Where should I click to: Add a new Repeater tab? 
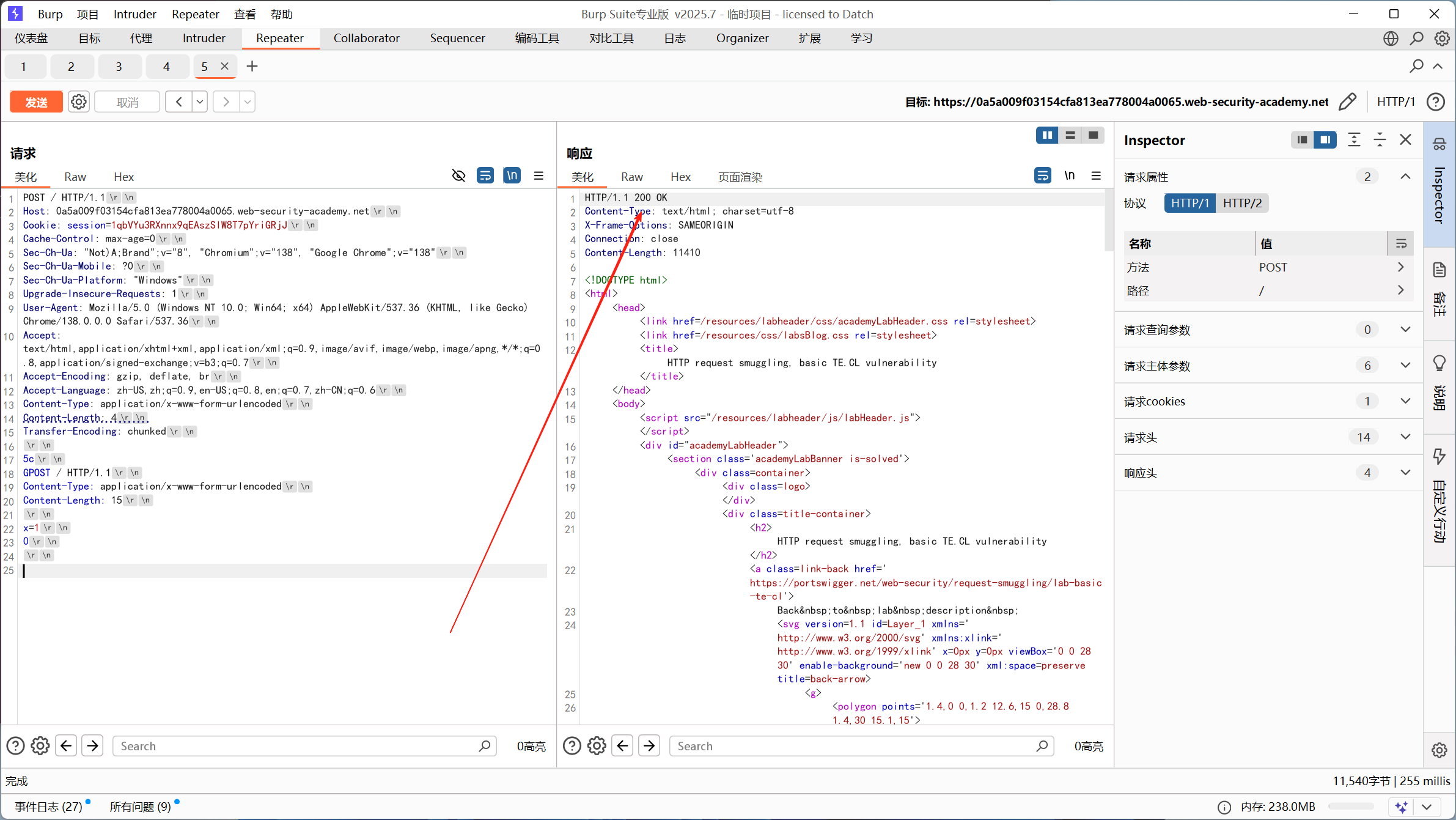[252, 66]
